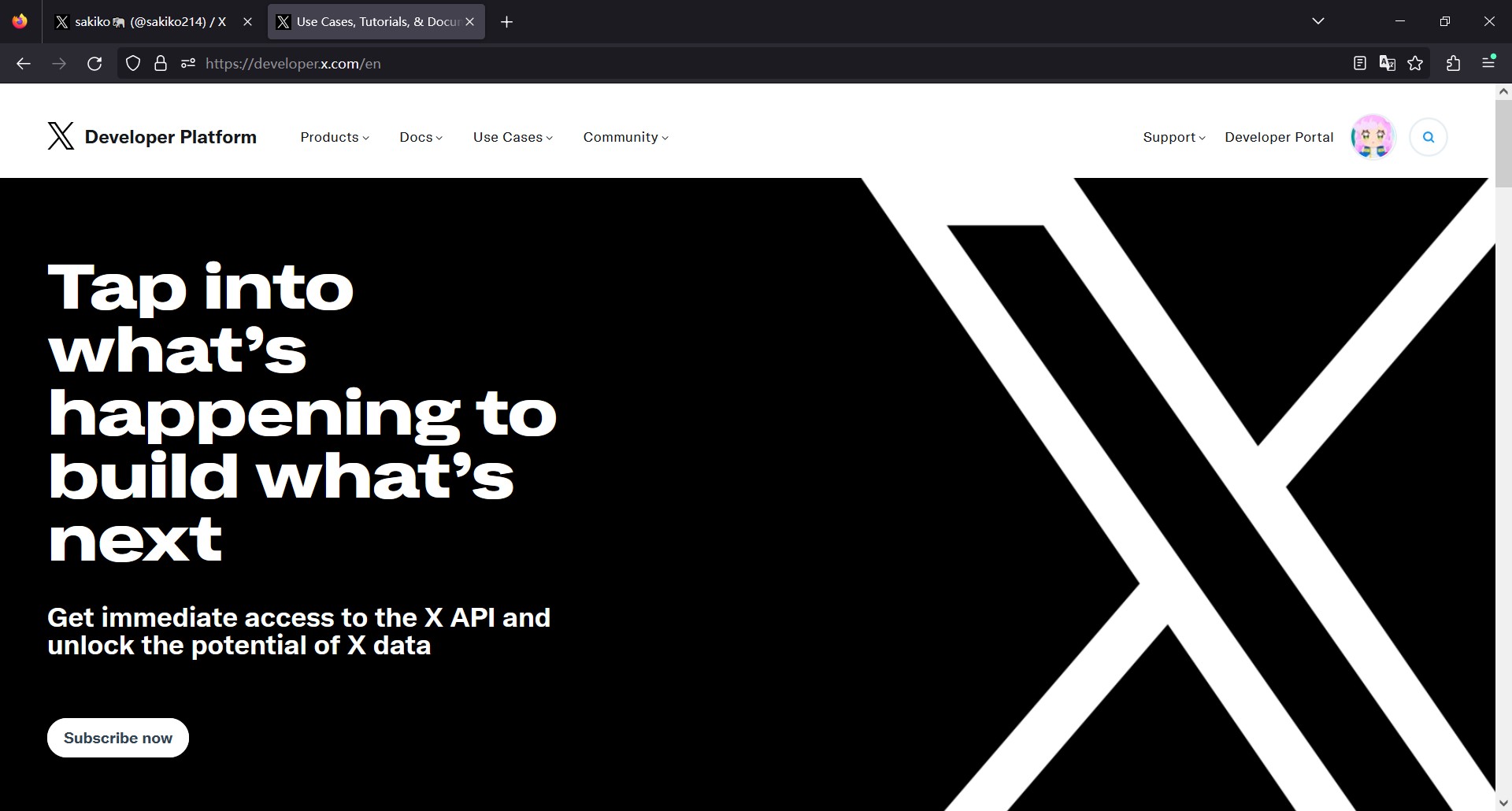The height and width of the screenshot is (811, 1512).
Task: Expand the Community menu
Action: pyautogui.click(x=625, y=137)
